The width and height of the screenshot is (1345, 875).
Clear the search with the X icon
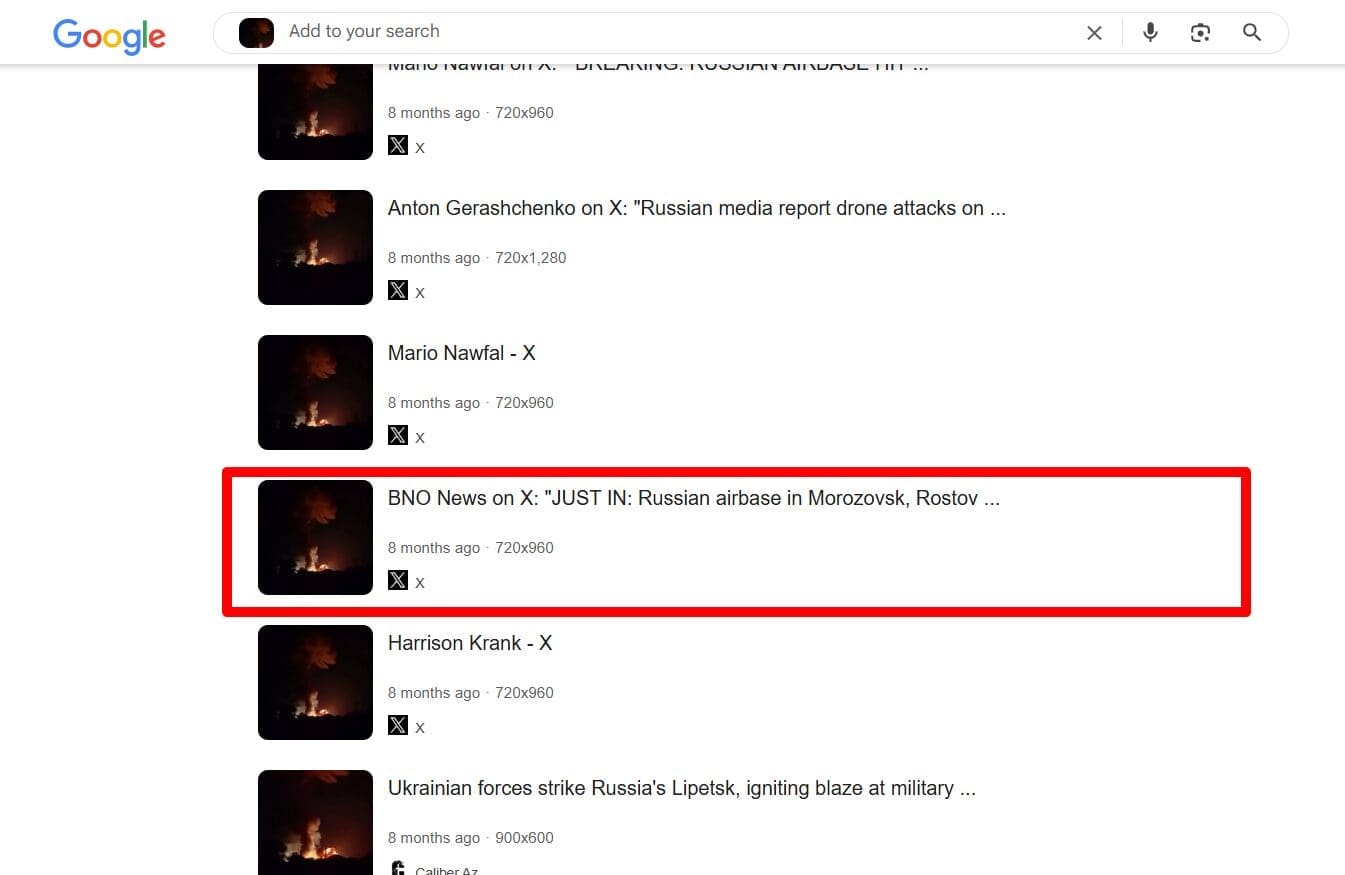1094,33
